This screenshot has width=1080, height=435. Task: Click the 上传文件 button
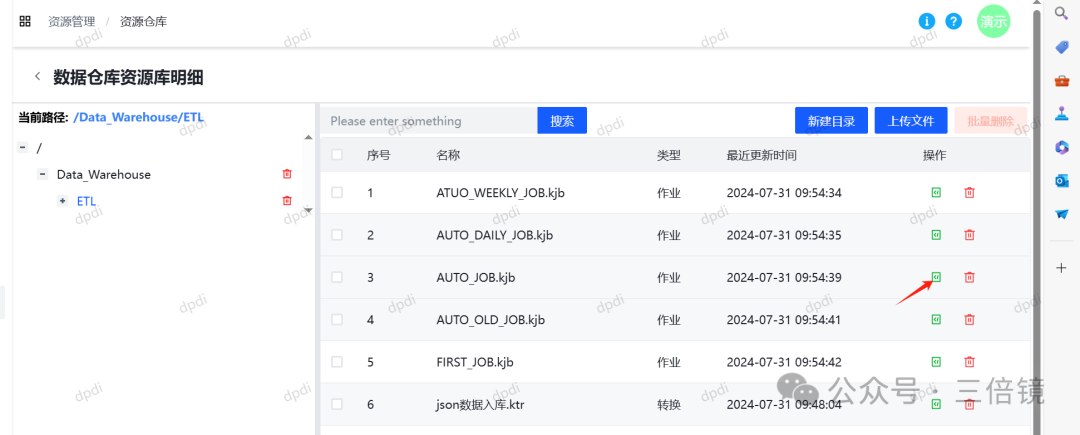click(x=911, y=120)
